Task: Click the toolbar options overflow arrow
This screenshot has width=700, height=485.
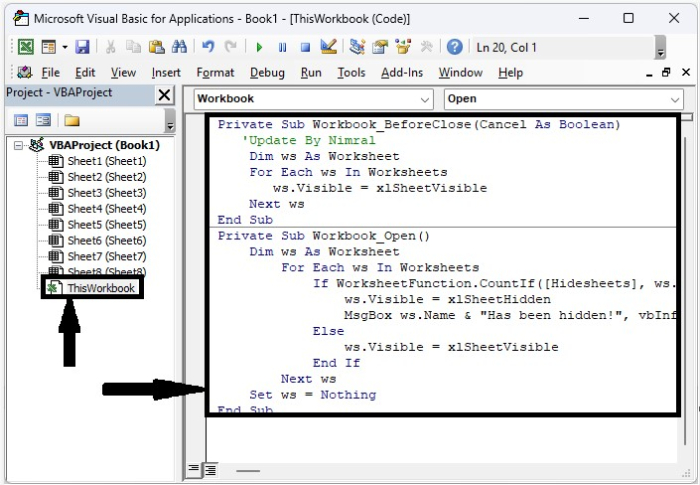Action: coord(660,48)
